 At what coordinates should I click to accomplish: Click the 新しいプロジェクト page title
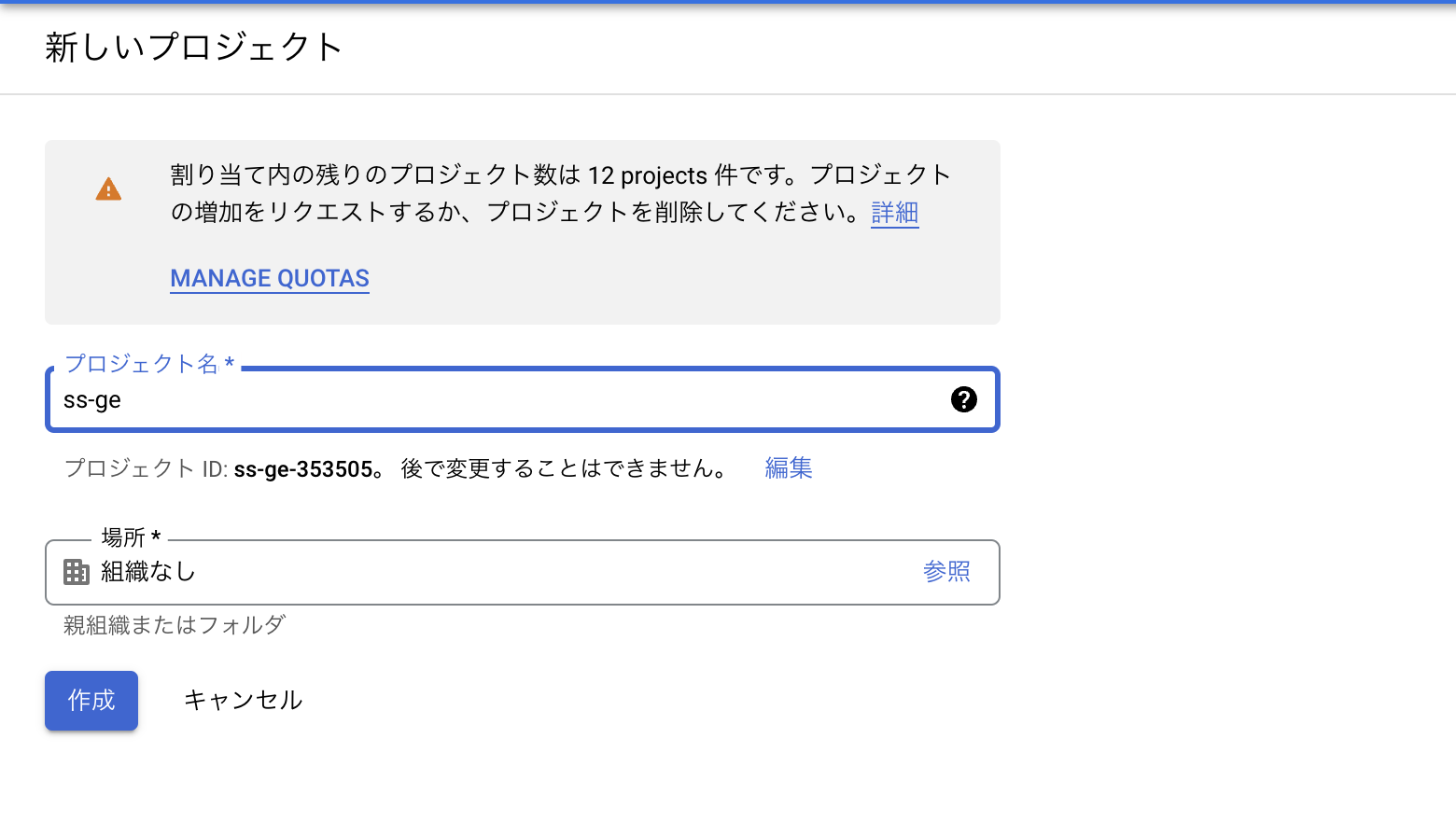pyautogui.click(x=193, y=48)
